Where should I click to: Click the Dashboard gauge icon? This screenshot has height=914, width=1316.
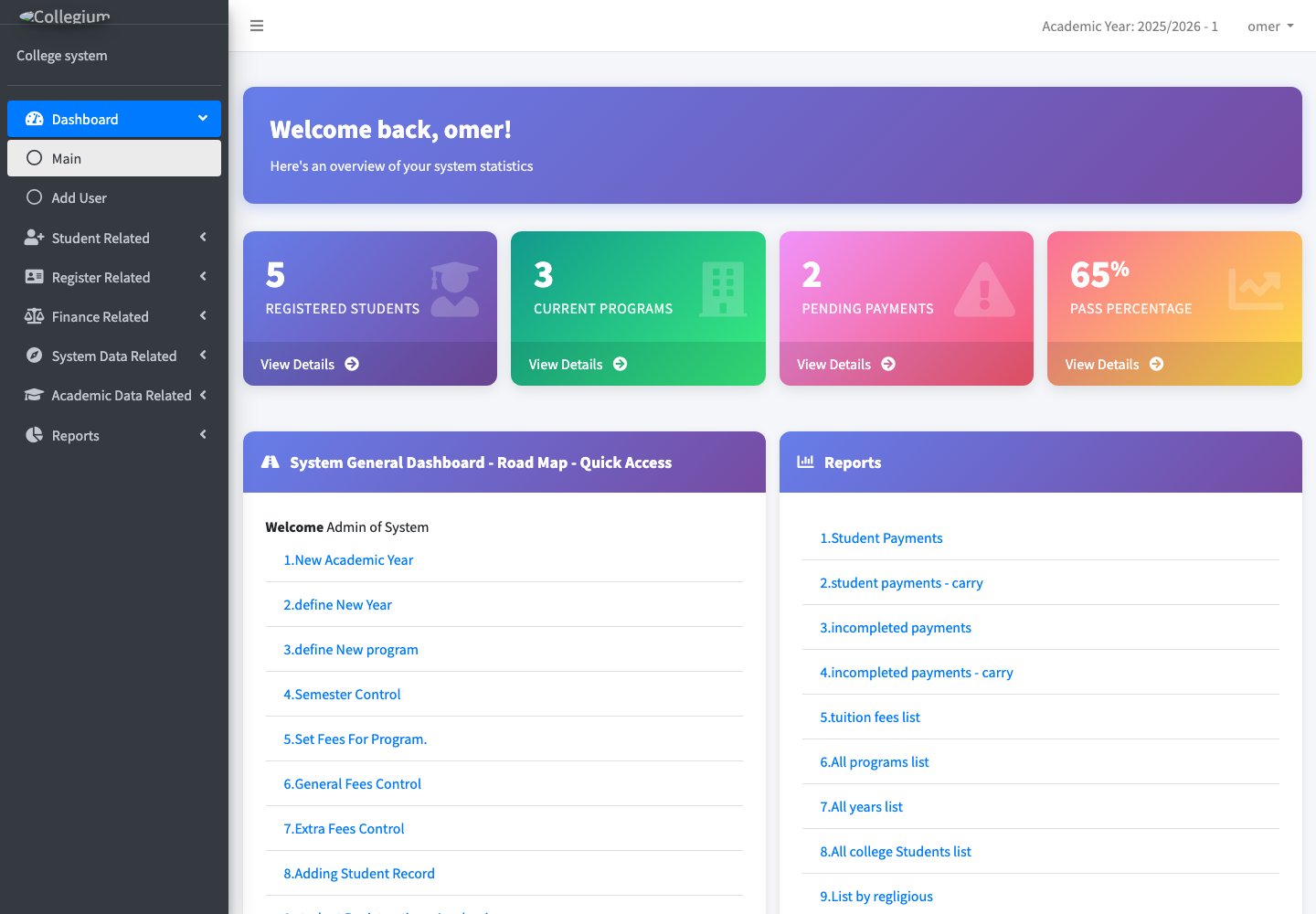point(35,119)
